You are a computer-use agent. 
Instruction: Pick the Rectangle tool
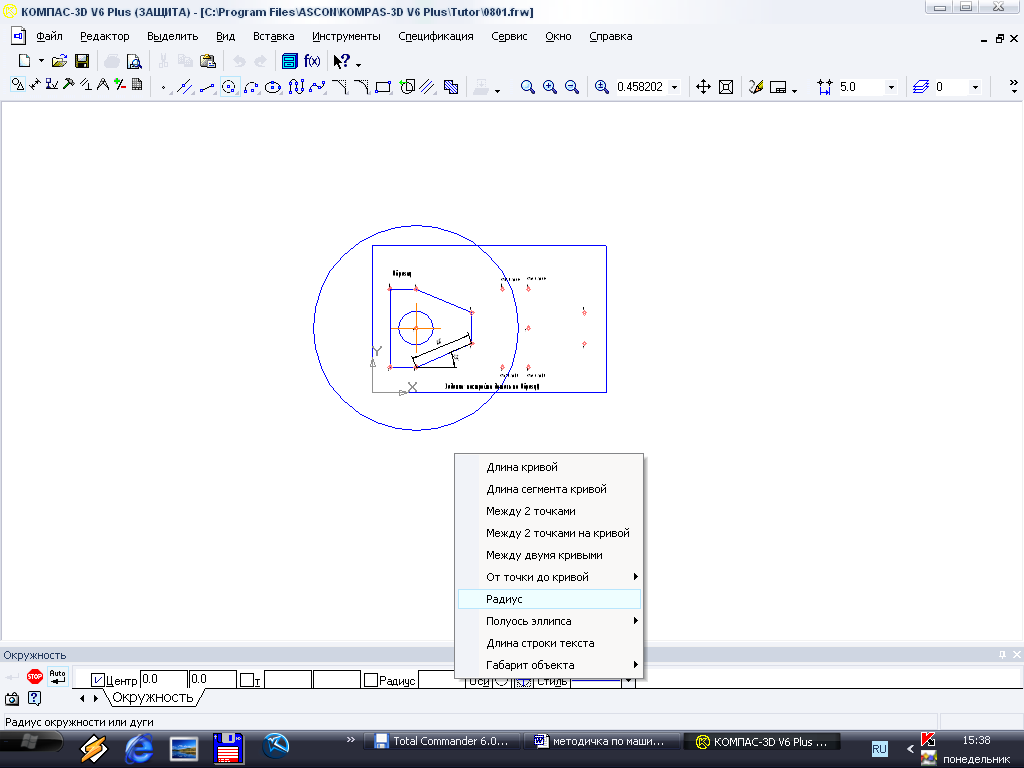pyautogui.click(x=383, y=87)
